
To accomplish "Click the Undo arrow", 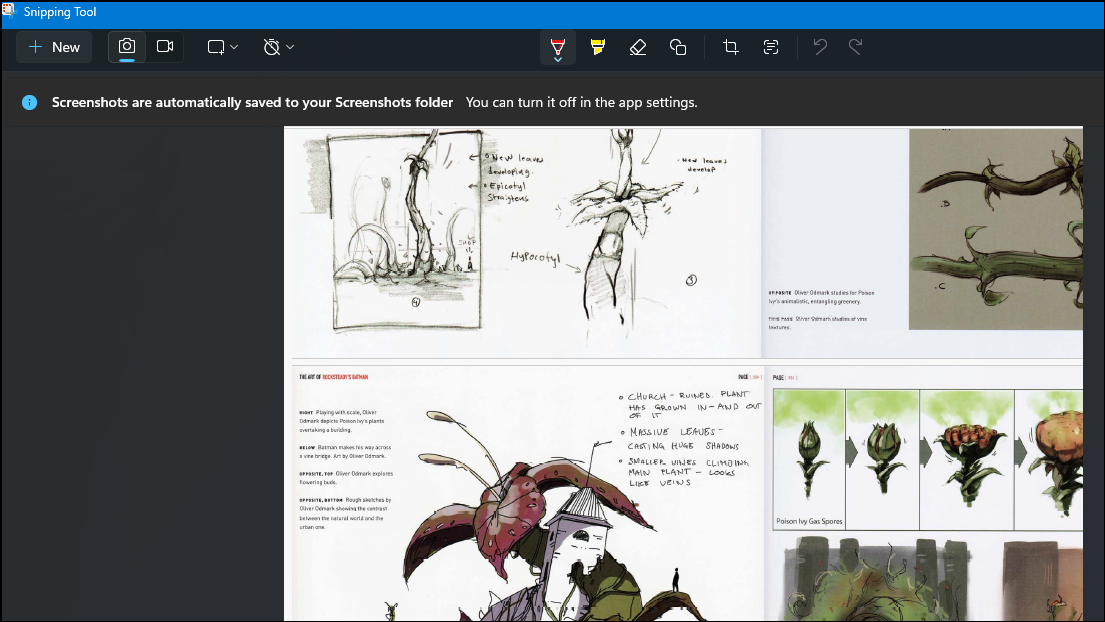I will coord(820,47).
